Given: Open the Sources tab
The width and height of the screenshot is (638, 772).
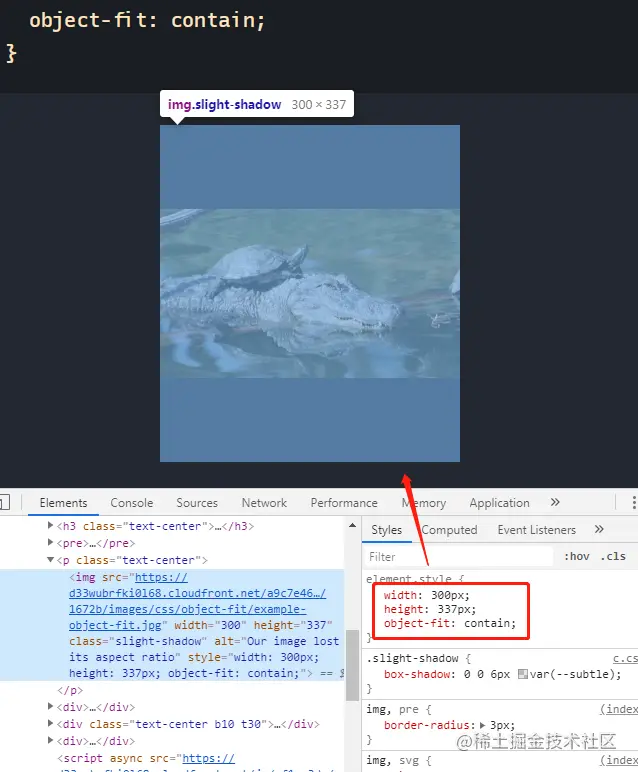Looking at the screenshot, I should coord(197,503).
